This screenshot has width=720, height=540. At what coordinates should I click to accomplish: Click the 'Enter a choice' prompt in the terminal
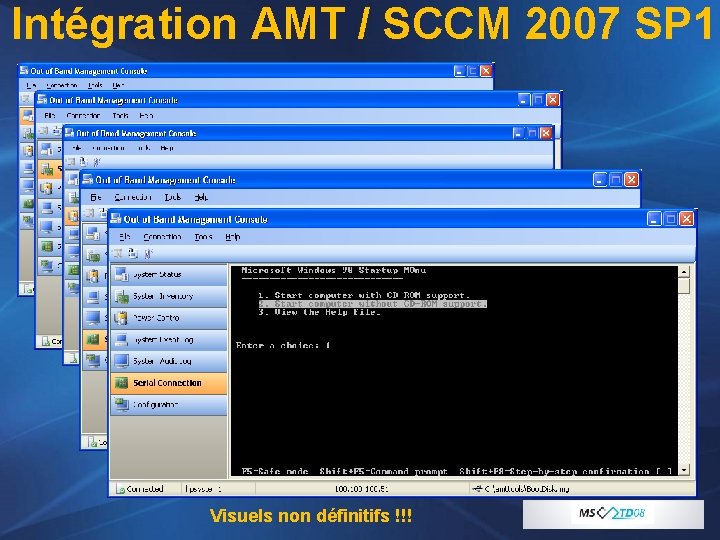(283, 345)
